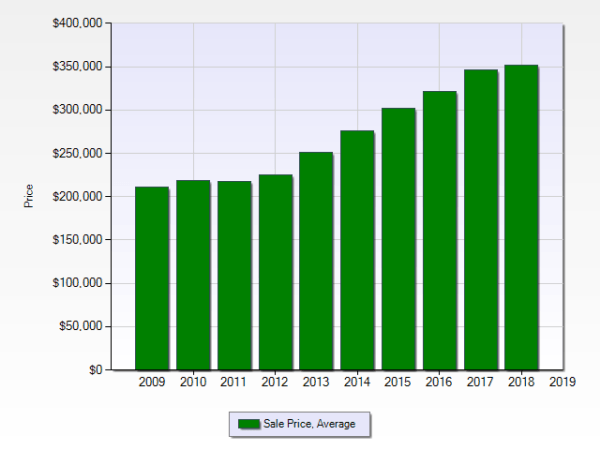Click the $200,000 y-axis label
600x450 pixels.
tap(78, 197)
